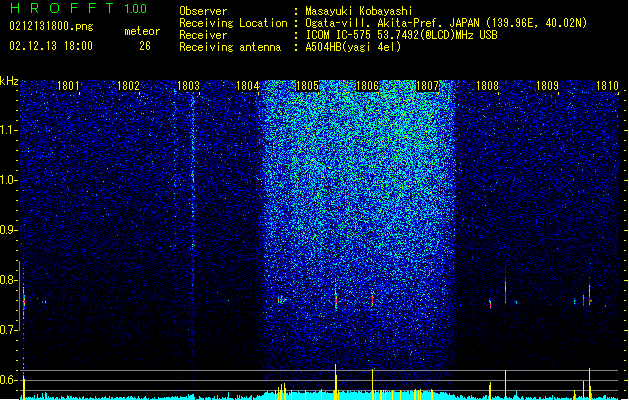Click the 1805 time marker

pyautogui.click(x=307, y=86)
